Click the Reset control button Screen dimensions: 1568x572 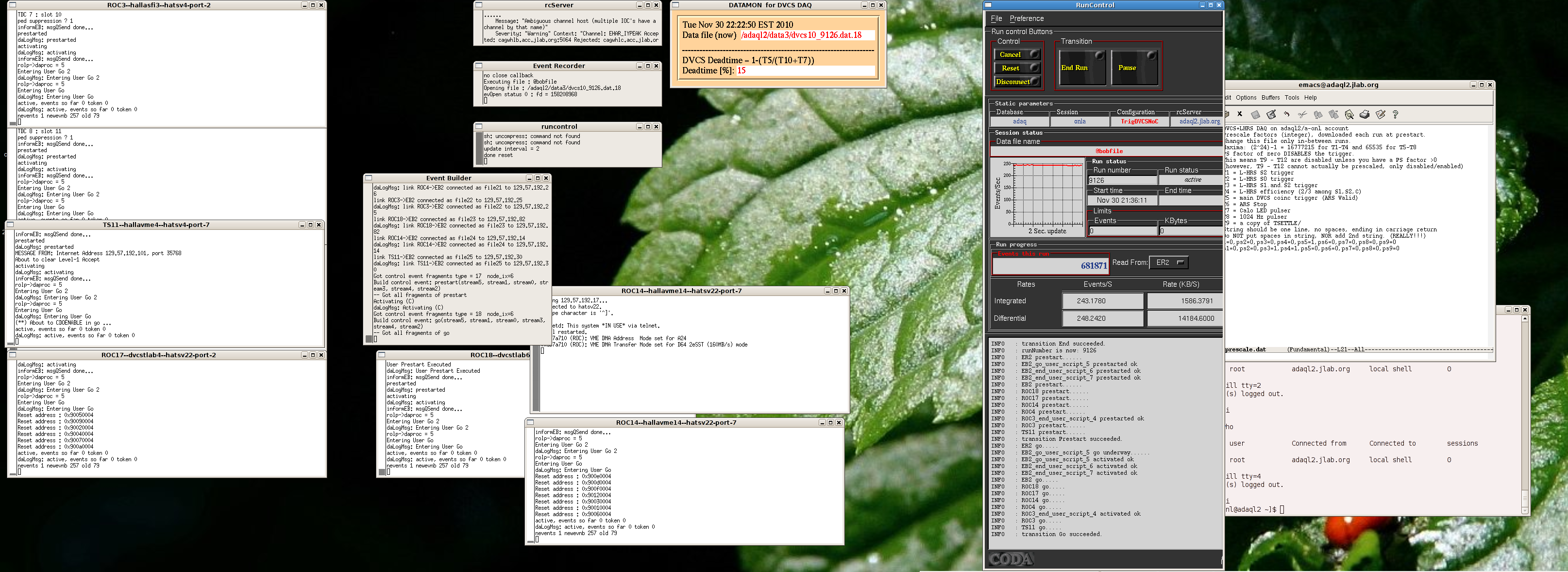pyautogui.click(x=1017, y=68)
